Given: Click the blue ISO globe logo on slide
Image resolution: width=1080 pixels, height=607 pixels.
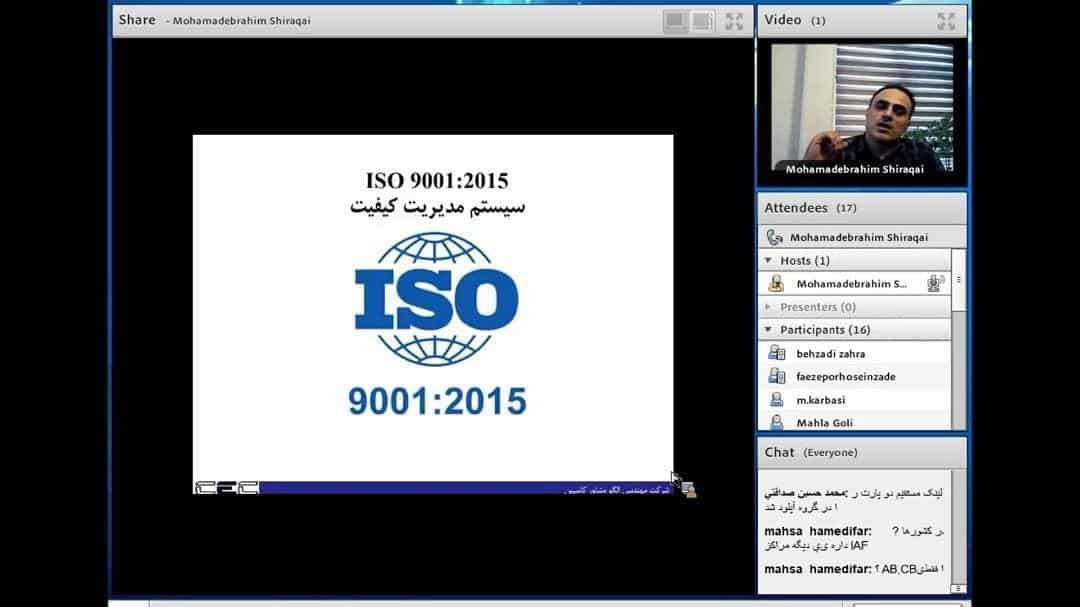Looking at the screenshot, I should 436,300.
